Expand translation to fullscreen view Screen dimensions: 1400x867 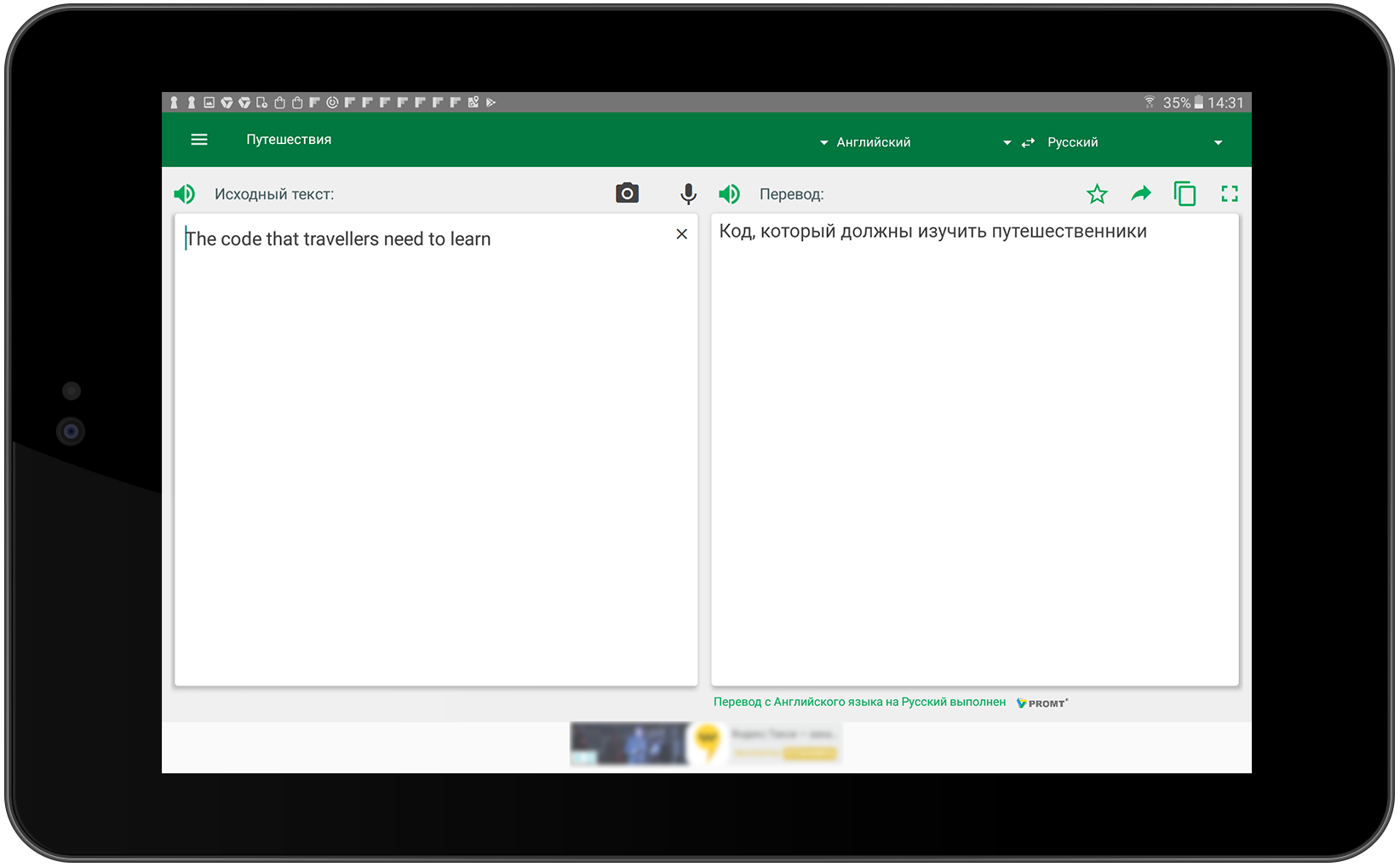(1230, 194)
